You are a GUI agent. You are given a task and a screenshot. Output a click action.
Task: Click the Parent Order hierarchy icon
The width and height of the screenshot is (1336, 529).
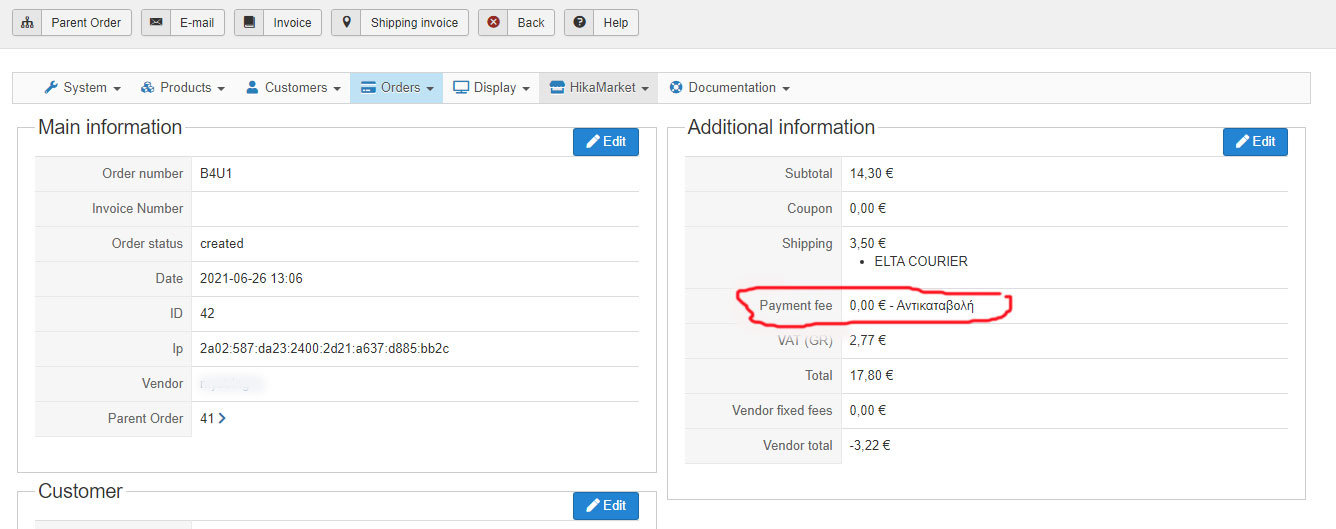pyautogui.click(x=27, y=23)
